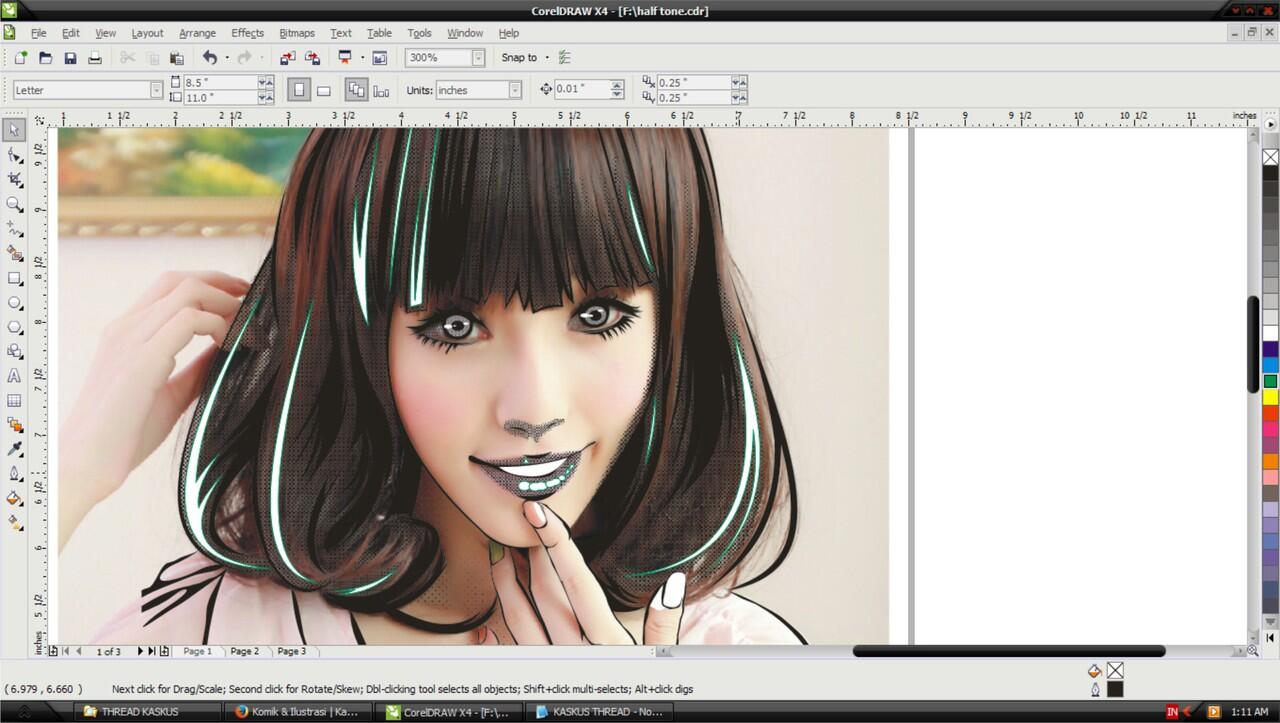Select the Interactive Fill tool
1280x723 pixels.
point(14,523)
